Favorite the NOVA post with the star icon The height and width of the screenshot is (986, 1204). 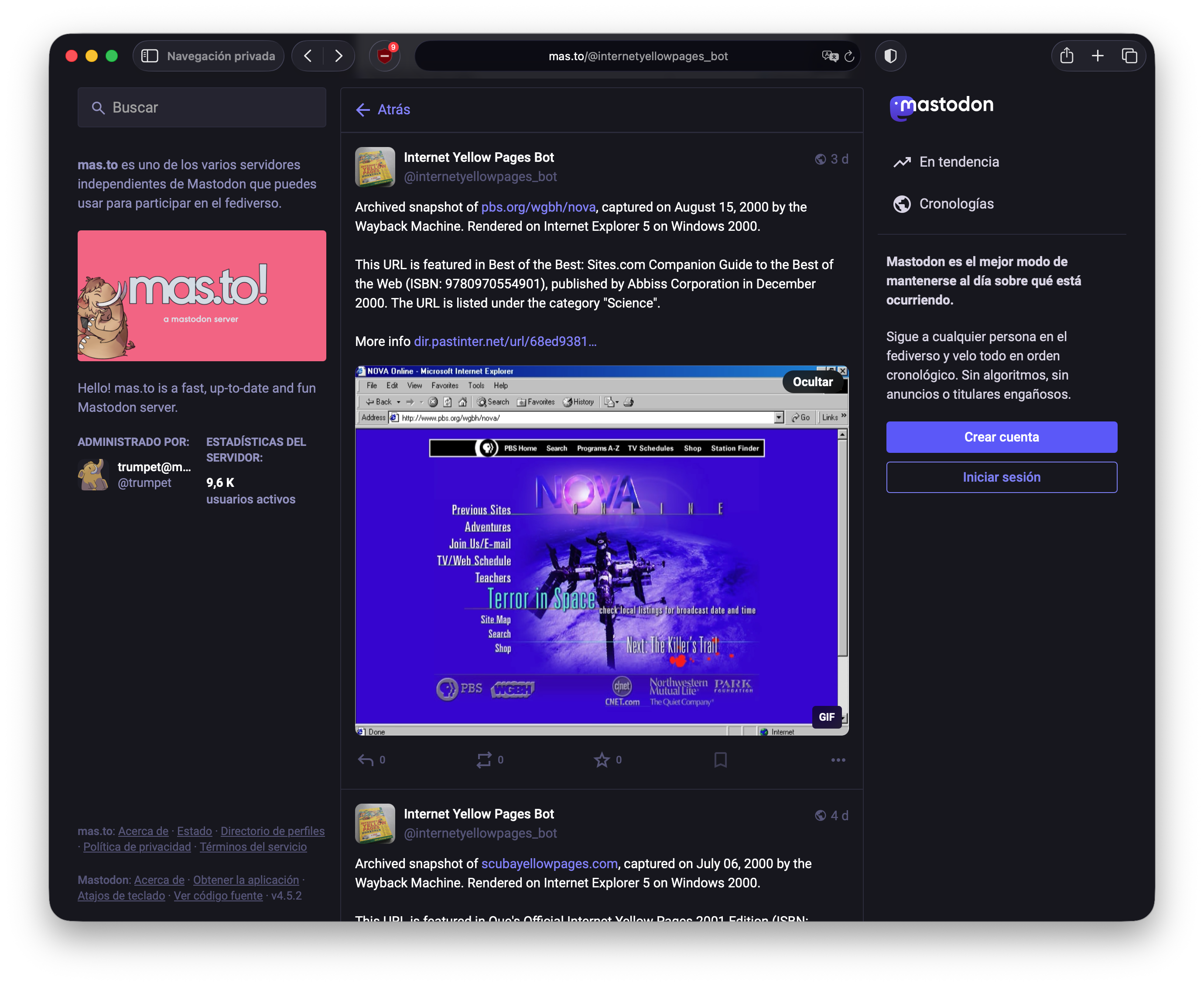click(602, 760)
